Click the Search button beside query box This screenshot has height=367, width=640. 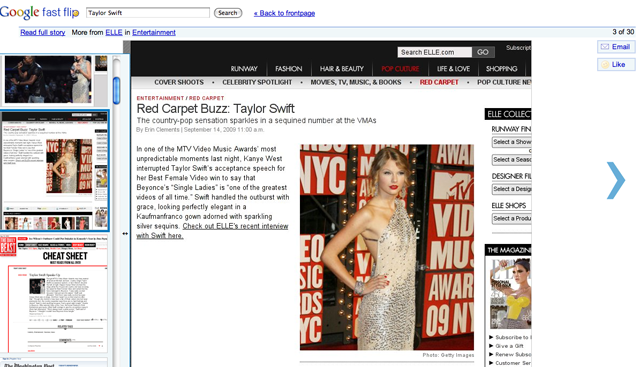click(x=228, y=13)
